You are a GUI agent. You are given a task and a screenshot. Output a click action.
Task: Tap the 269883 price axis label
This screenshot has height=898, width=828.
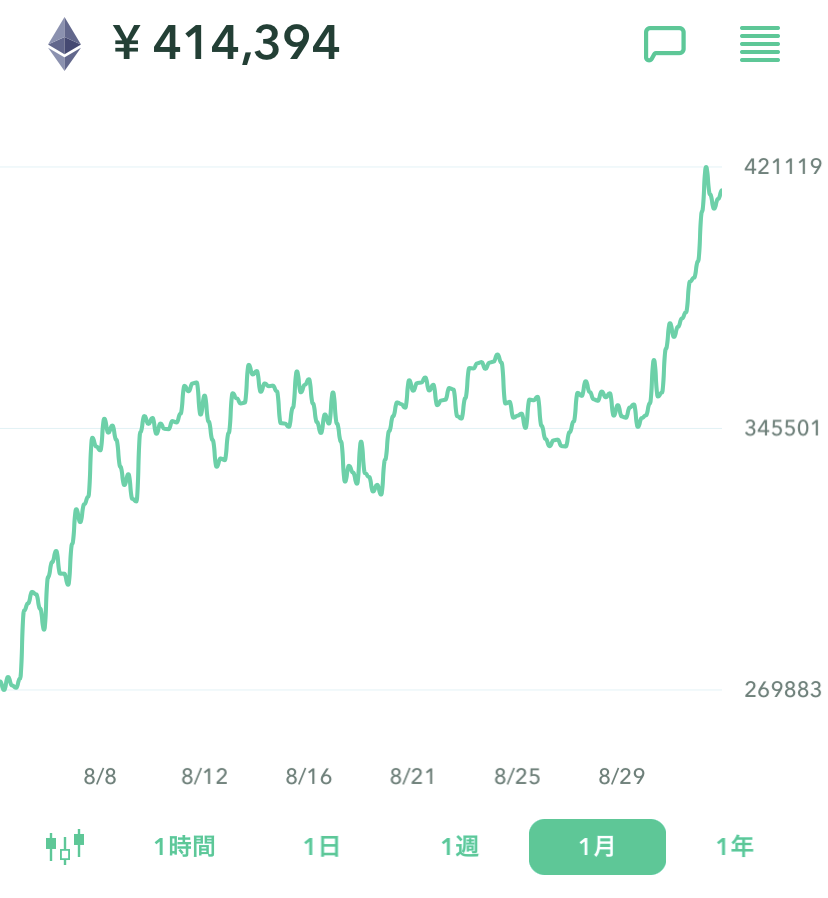783,689
